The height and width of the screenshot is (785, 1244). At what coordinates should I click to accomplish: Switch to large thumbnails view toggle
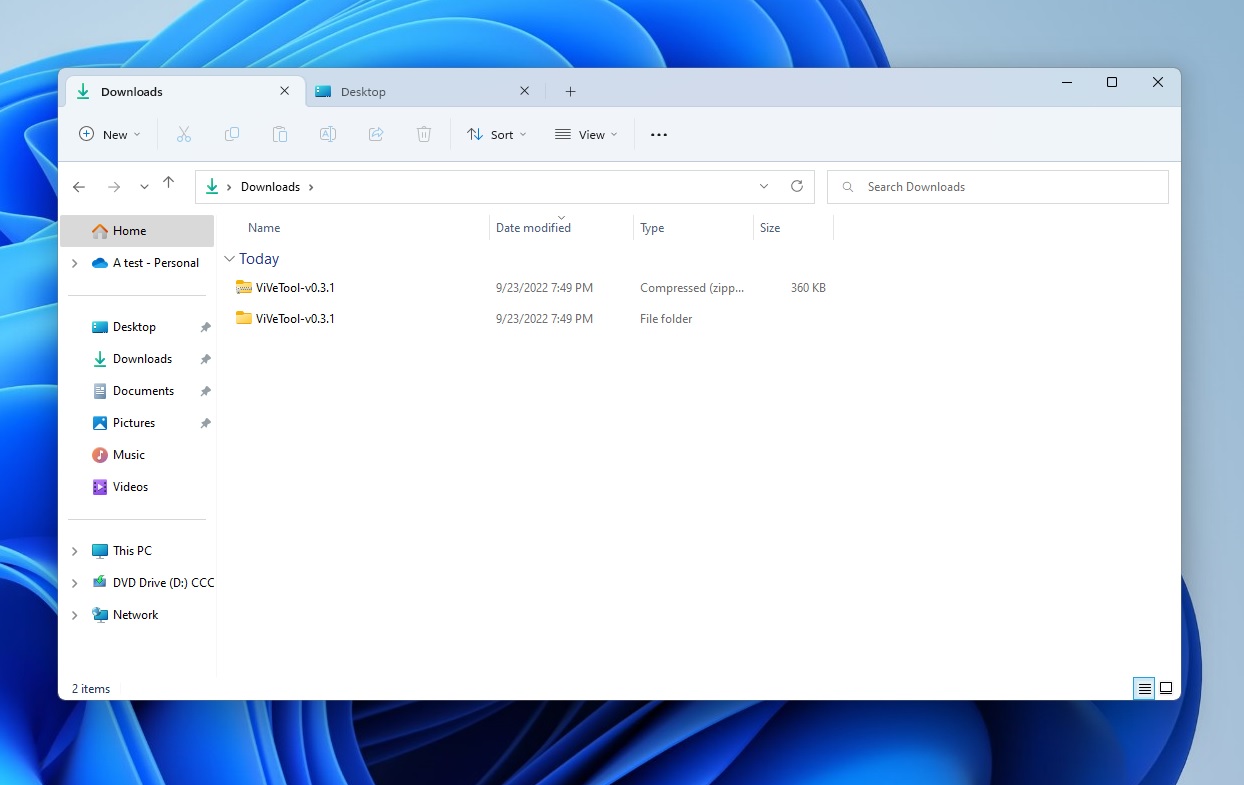click(x=1166, y=688)
